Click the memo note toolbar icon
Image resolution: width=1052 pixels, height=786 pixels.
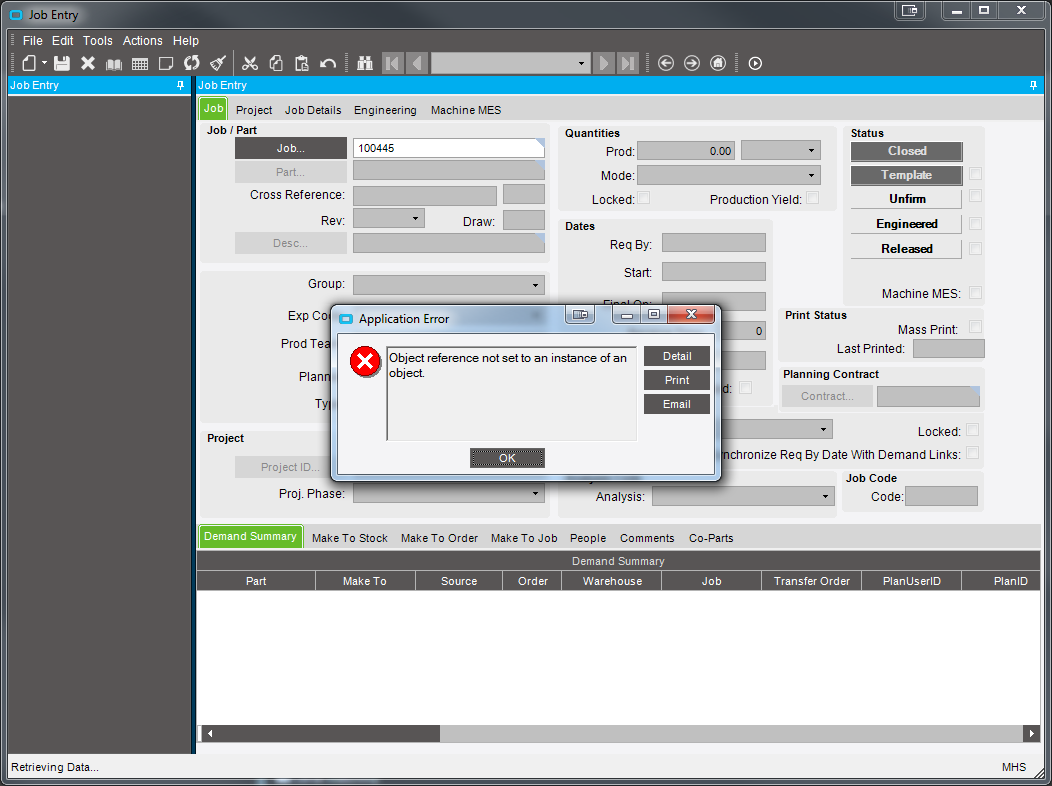pyautogui.click(x=166, y=63)
